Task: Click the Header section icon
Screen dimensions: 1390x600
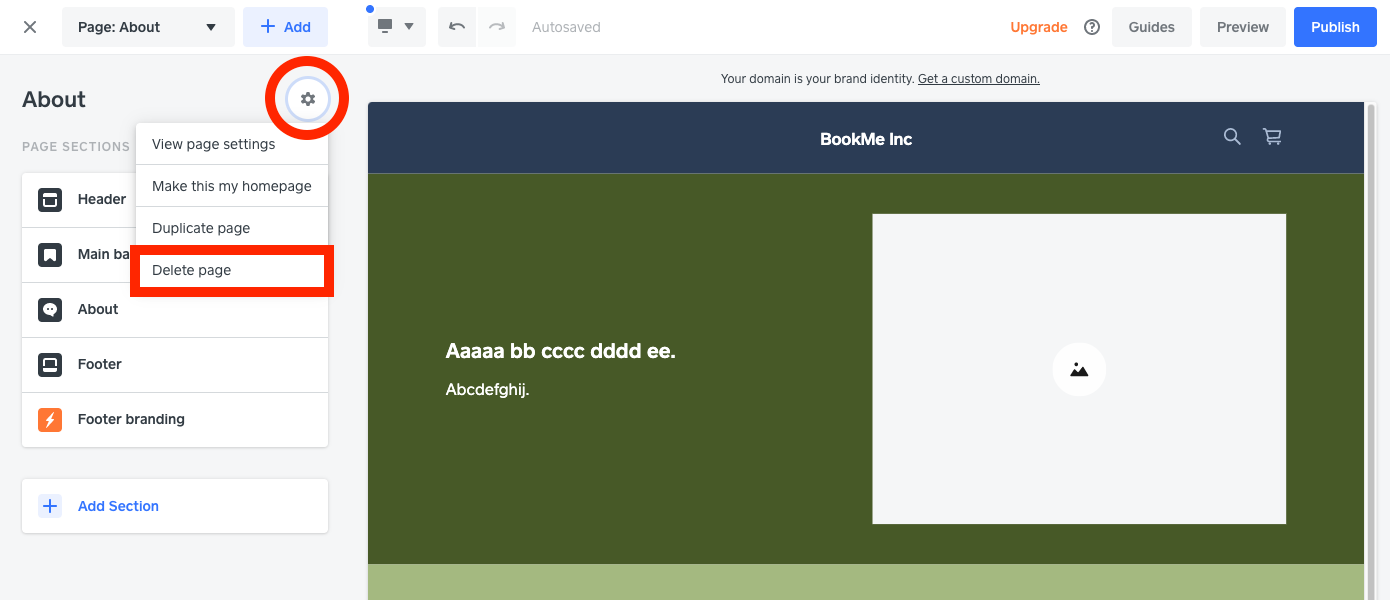Action: tap(50, 199)
